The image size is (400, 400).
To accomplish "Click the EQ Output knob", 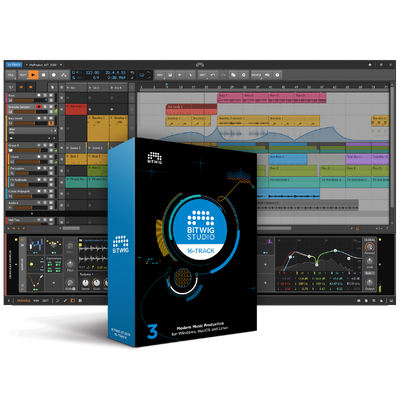I will click(x=369, y=282).
